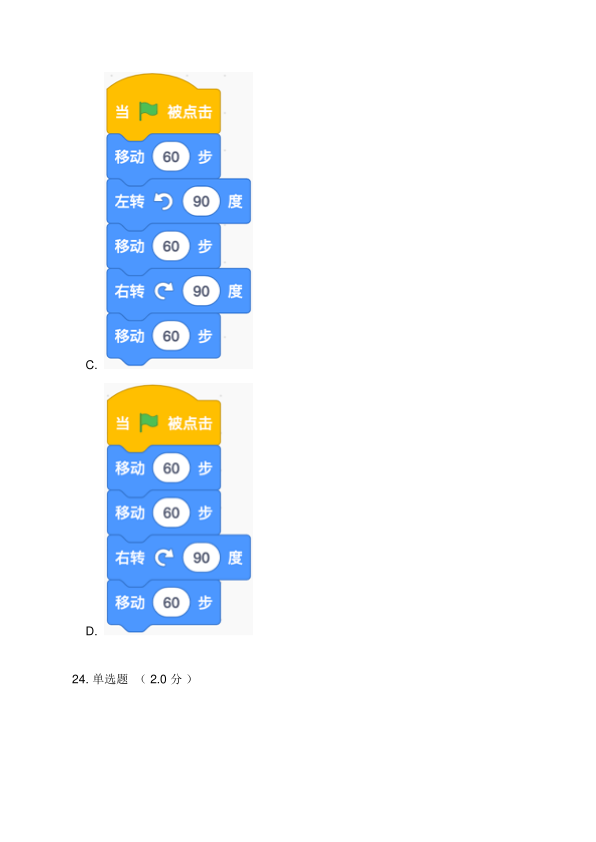
Task: Select the 60 value in option C's last 移动 block
Action: pos(171,336)
